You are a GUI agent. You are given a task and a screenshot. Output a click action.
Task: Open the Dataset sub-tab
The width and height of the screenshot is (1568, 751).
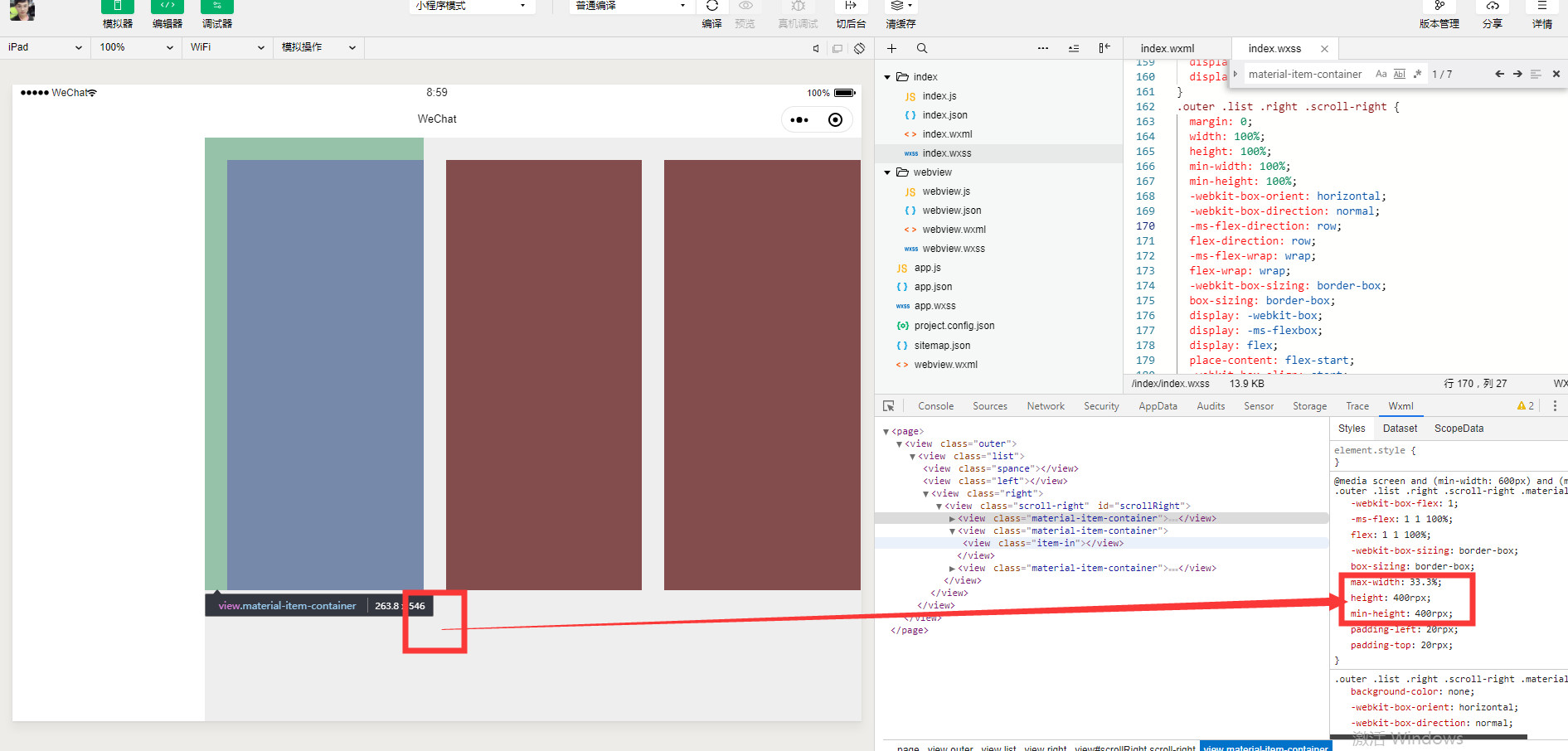click(x=1400, y=429)
